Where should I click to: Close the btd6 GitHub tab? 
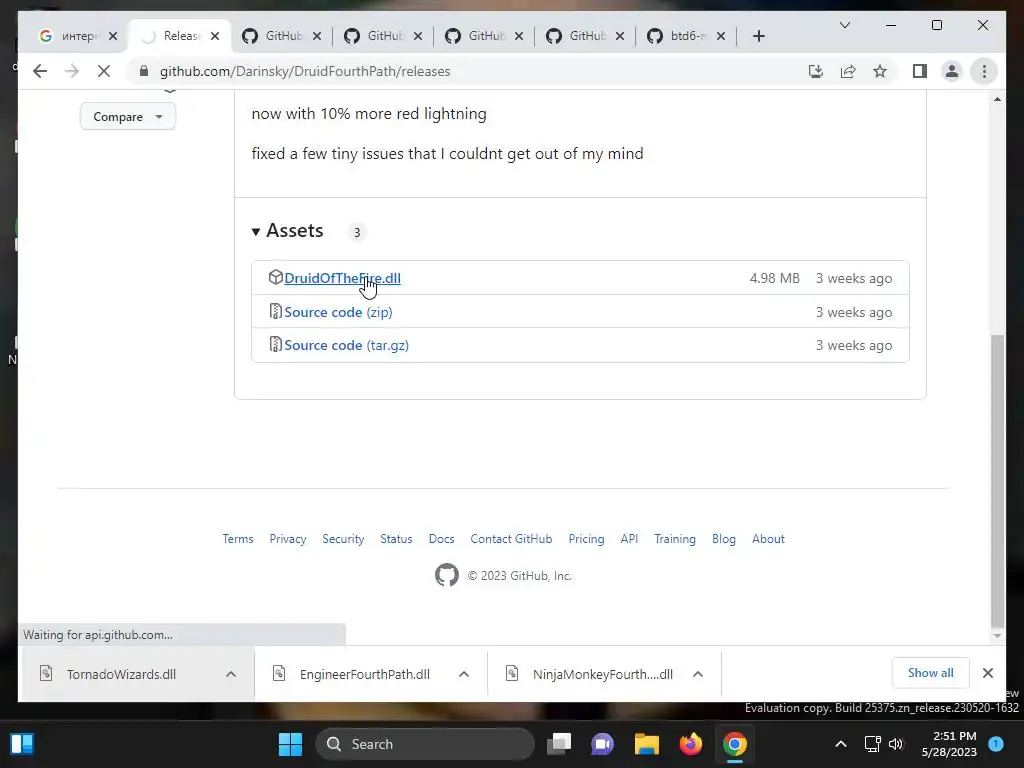721,36
